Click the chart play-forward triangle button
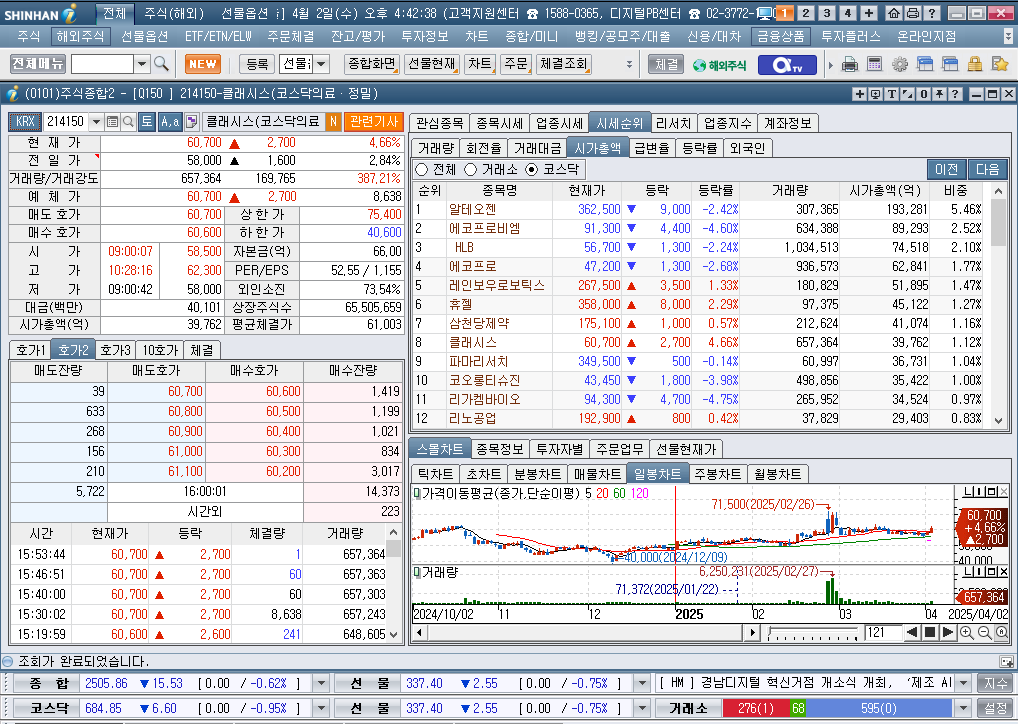This screenshot has height=724, width=1018. 947,632
